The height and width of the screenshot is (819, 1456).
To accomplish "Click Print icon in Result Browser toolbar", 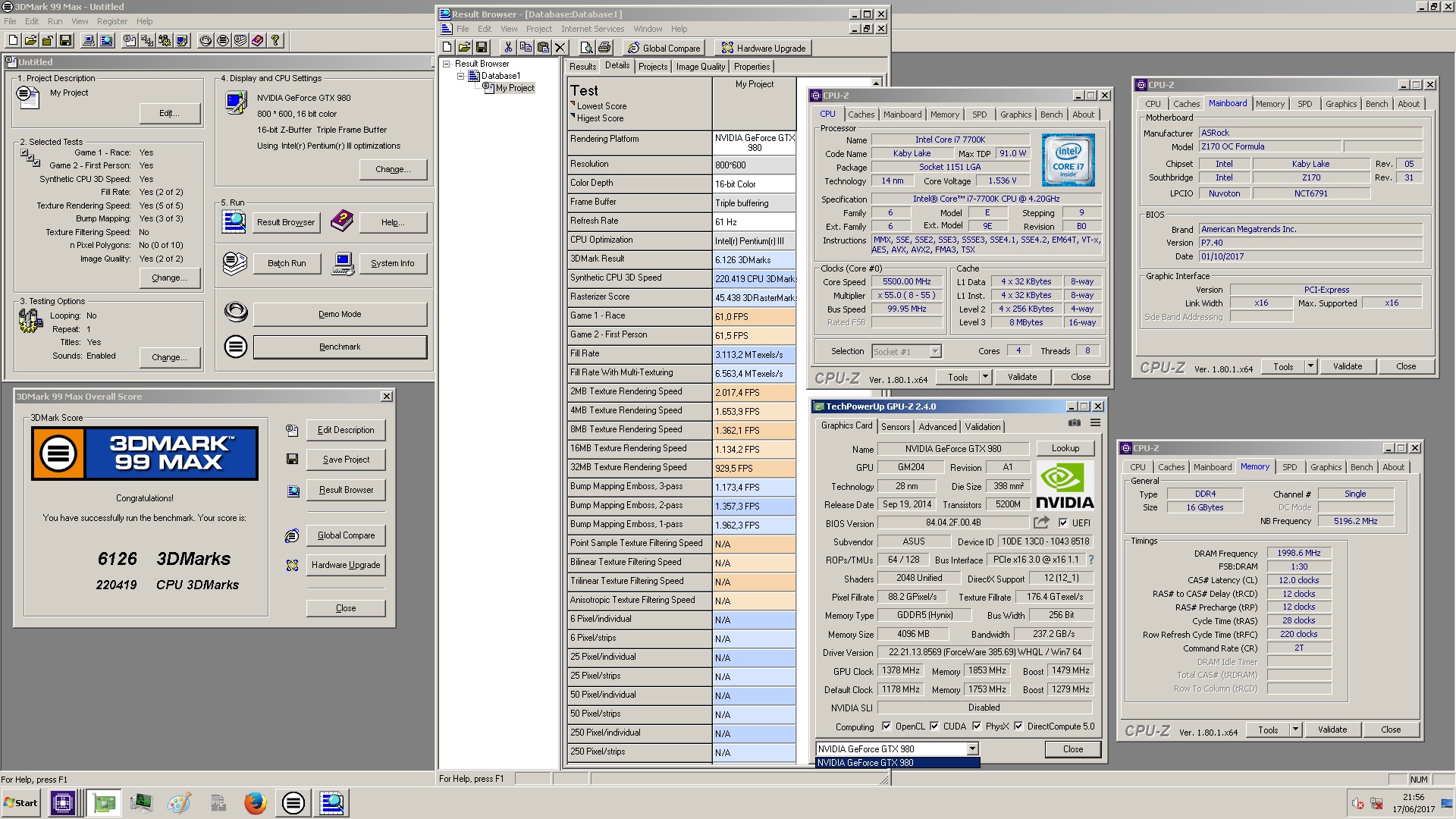I will pyautogui.click(x=604, y=47).
